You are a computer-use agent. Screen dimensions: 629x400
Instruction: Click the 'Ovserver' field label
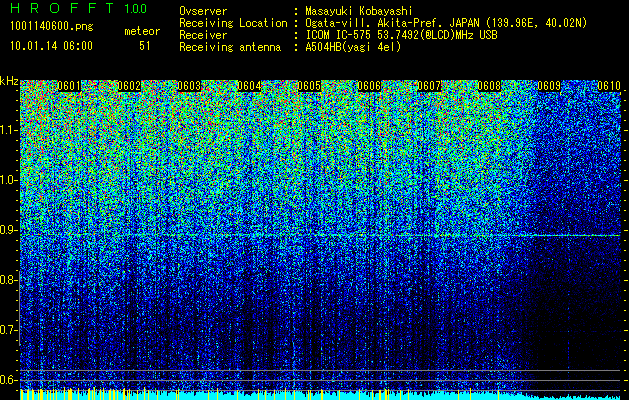coord(203,11)
